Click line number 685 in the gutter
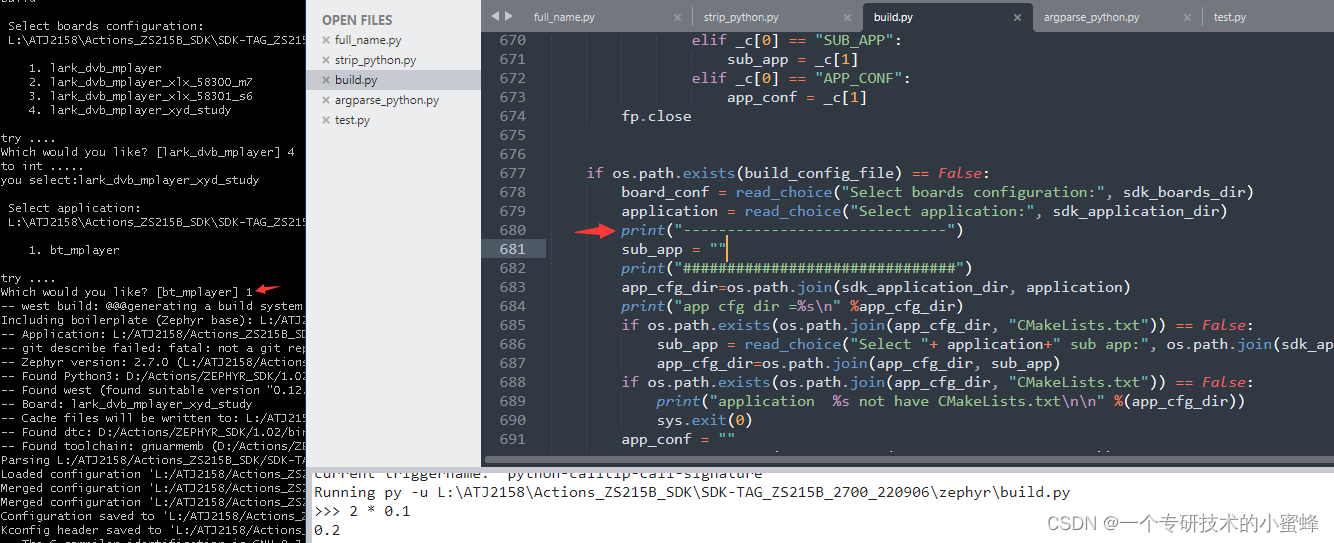Image resolution: width=1334 pixels, height=543 pixels. coord(512,325)
